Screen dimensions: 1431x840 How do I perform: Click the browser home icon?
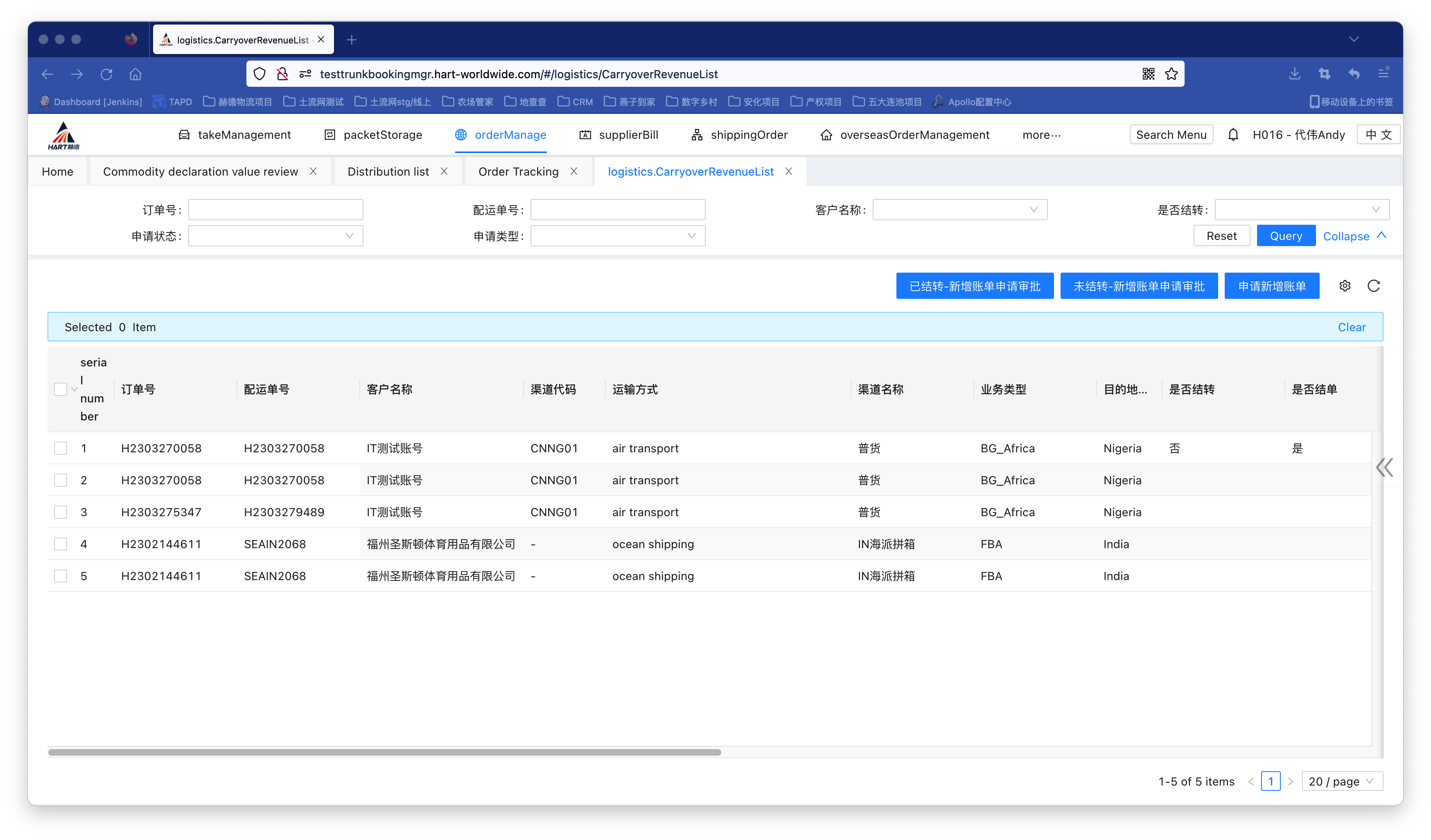pos(135,74)
